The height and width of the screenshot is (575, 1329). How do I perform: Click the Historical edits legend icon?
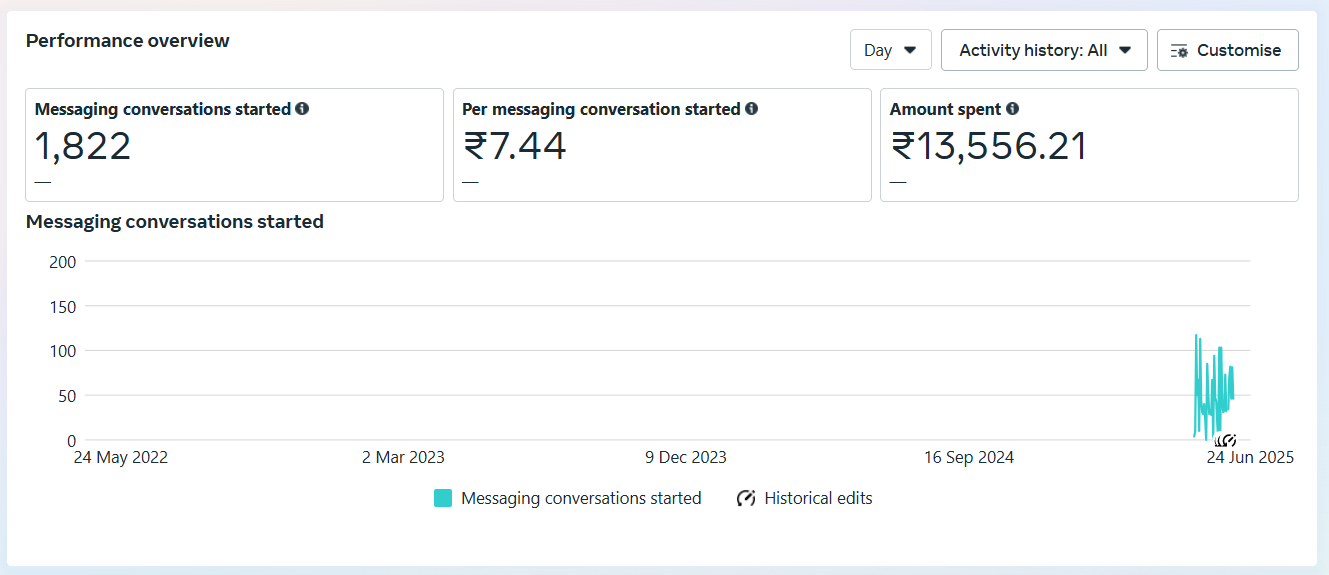(746, 498)
